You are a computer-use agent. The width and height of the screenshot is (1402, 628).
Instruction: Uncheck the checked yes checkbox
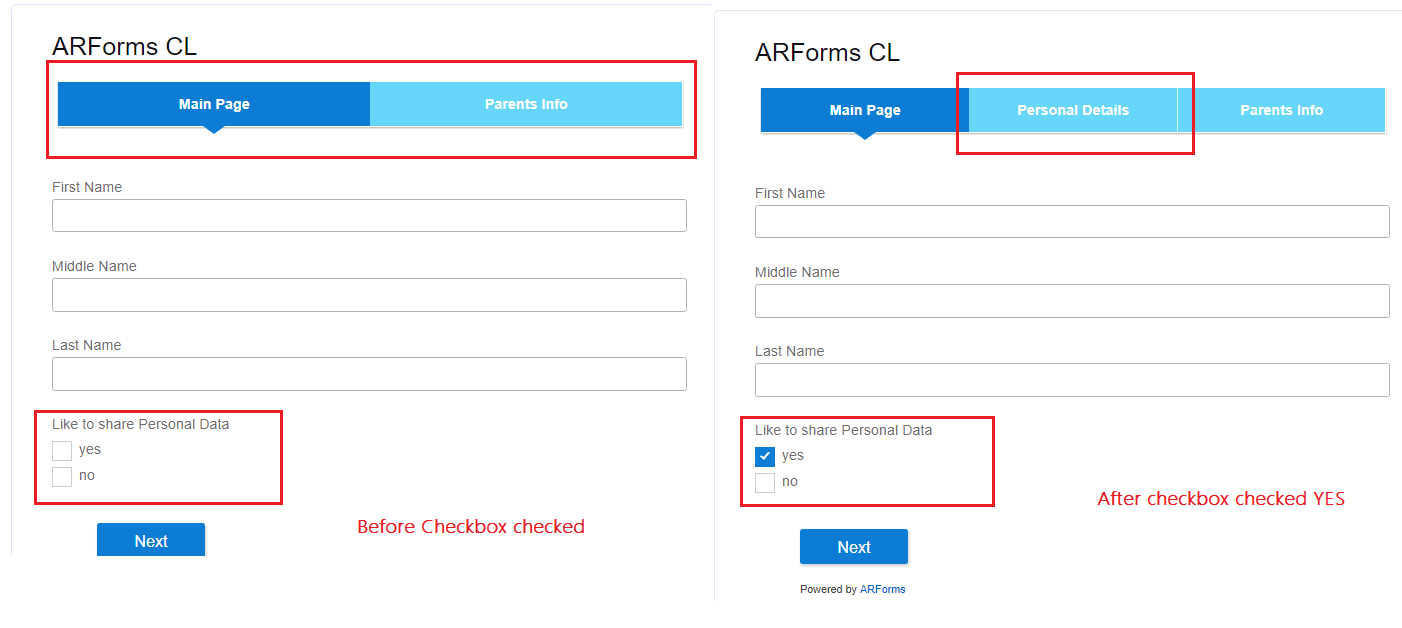(x=765, y=456)
